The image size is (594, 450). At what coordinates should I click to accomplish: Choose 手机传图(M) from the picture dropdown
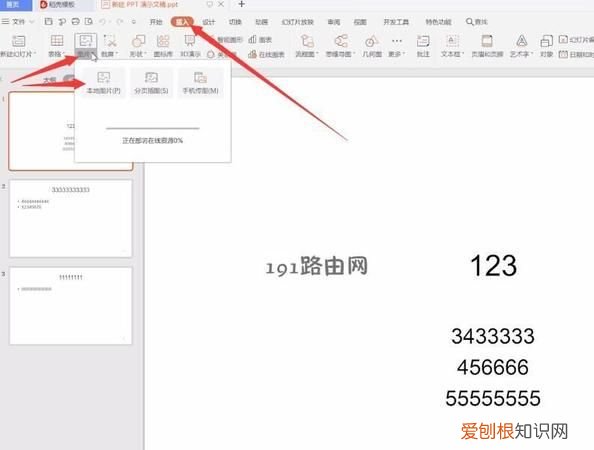pyautogui.click(x=200, y=83)
